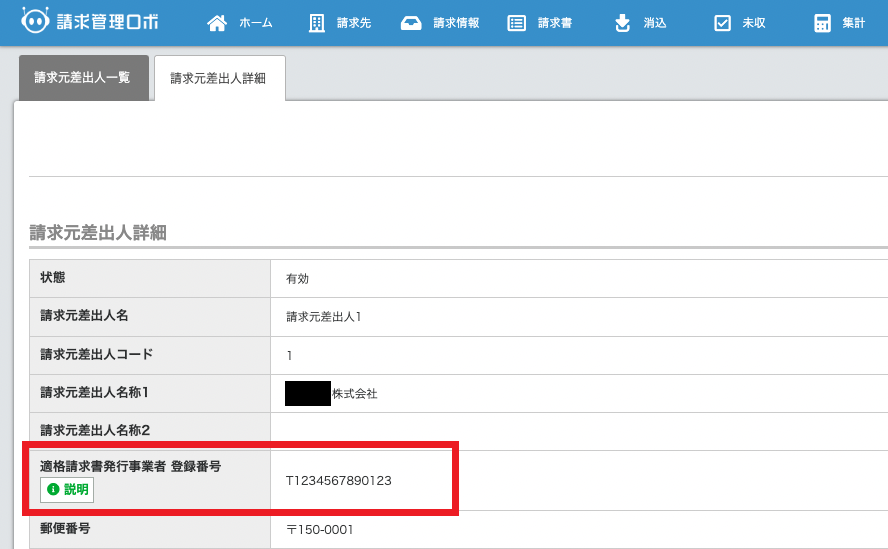Go to ホーム via the house icon
888x549 pixels.
click(x=216, y=23)
